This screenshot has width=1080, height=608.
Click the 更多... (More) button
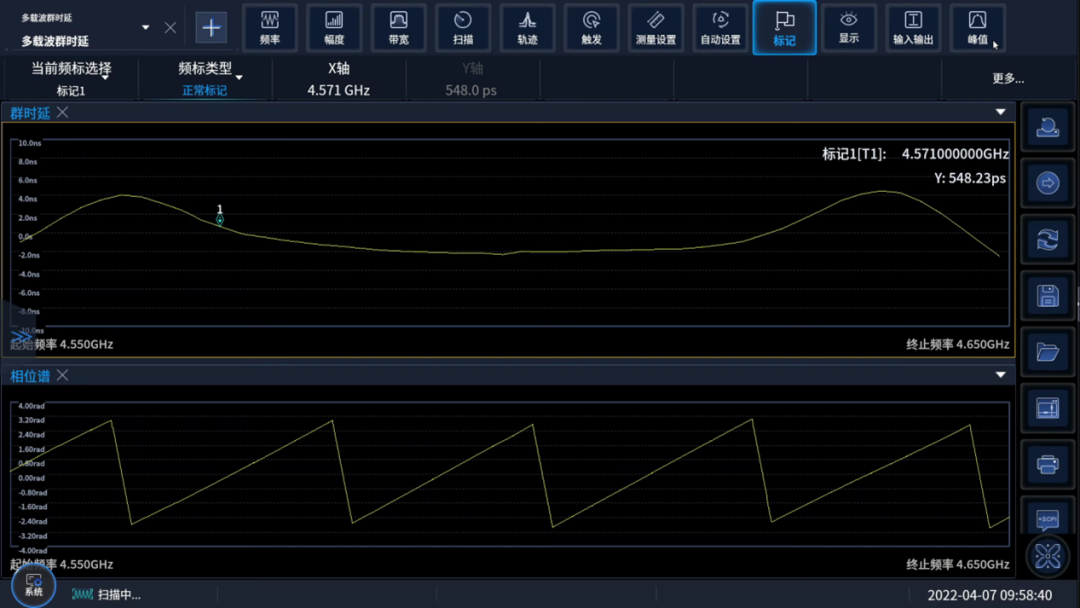tap(1007, 79)
